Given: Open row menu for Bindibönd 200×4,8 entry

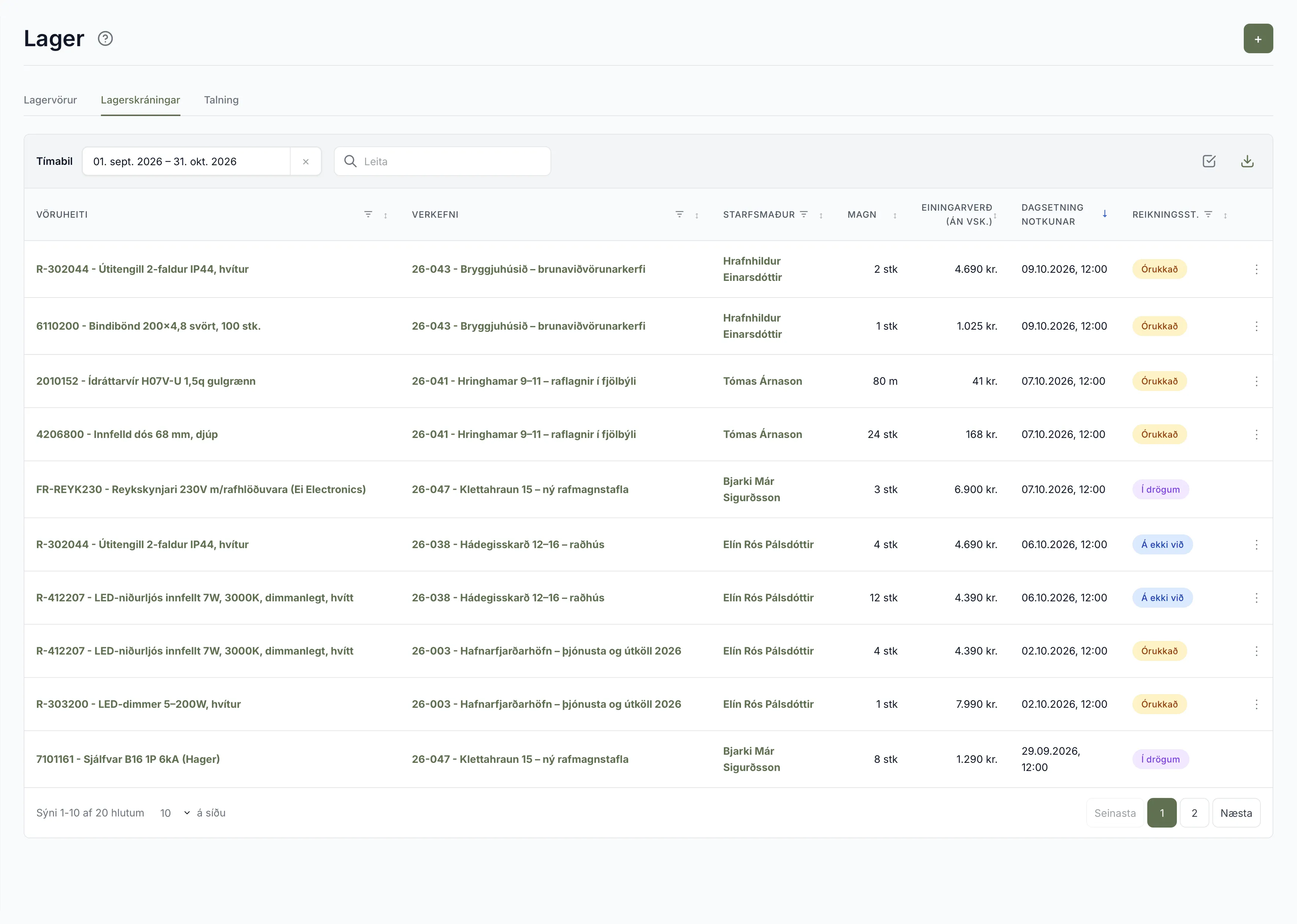Looking at the screenshot, I should [x=1256, y=326].
